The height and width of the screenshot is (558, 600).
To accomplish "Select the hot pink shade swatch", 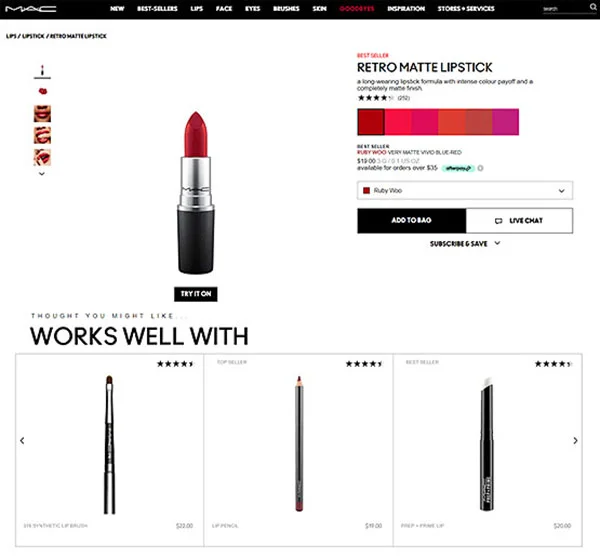I will click(425, 122).
